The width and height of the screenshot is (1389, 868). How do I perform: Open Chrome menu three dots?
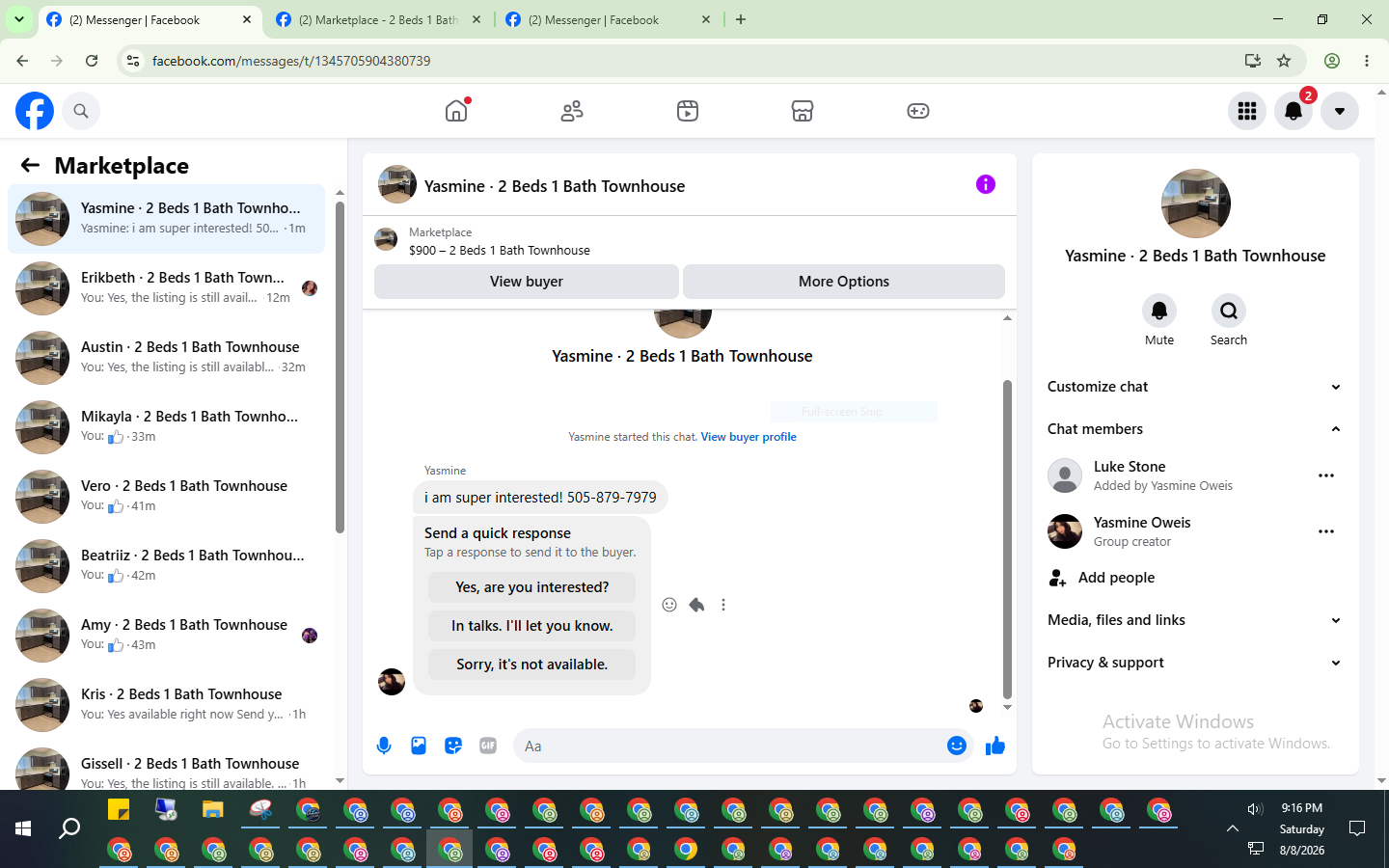1367,61
